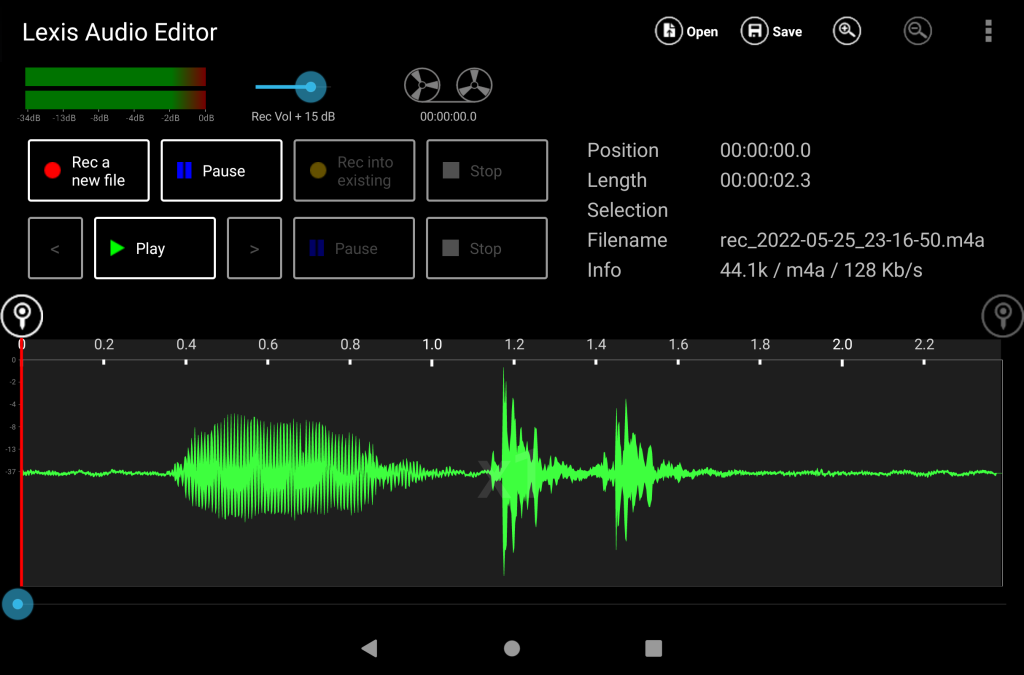Open the three-dot overflow menu
Image resolution: width=1024 pixels, height=675 pixels.
tap(988, 31)
